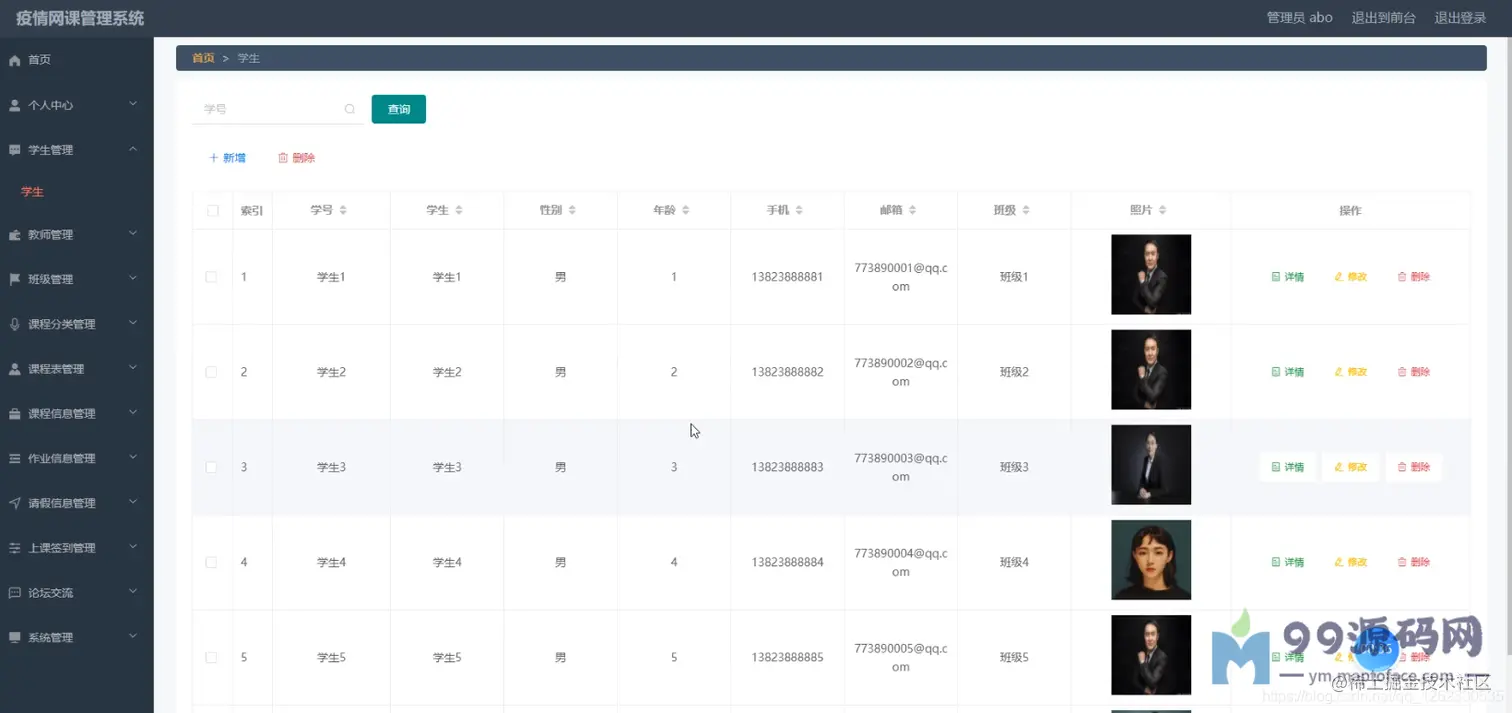The image size is (1512, 713).
Task: Click the user icon beside 课程表管理
Action: 14,369
